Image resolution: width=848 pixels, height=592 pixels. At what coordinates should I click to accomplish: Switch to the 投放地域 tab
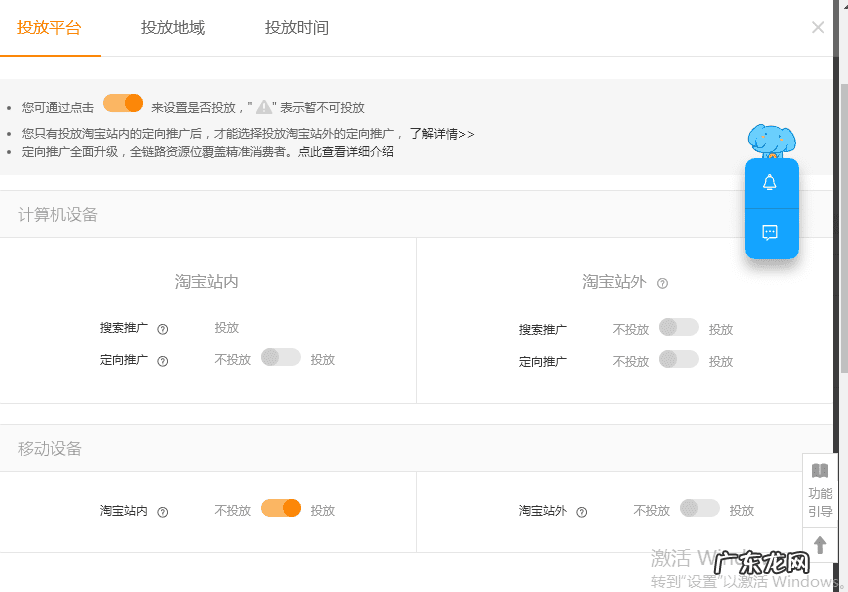pos(173,28)
